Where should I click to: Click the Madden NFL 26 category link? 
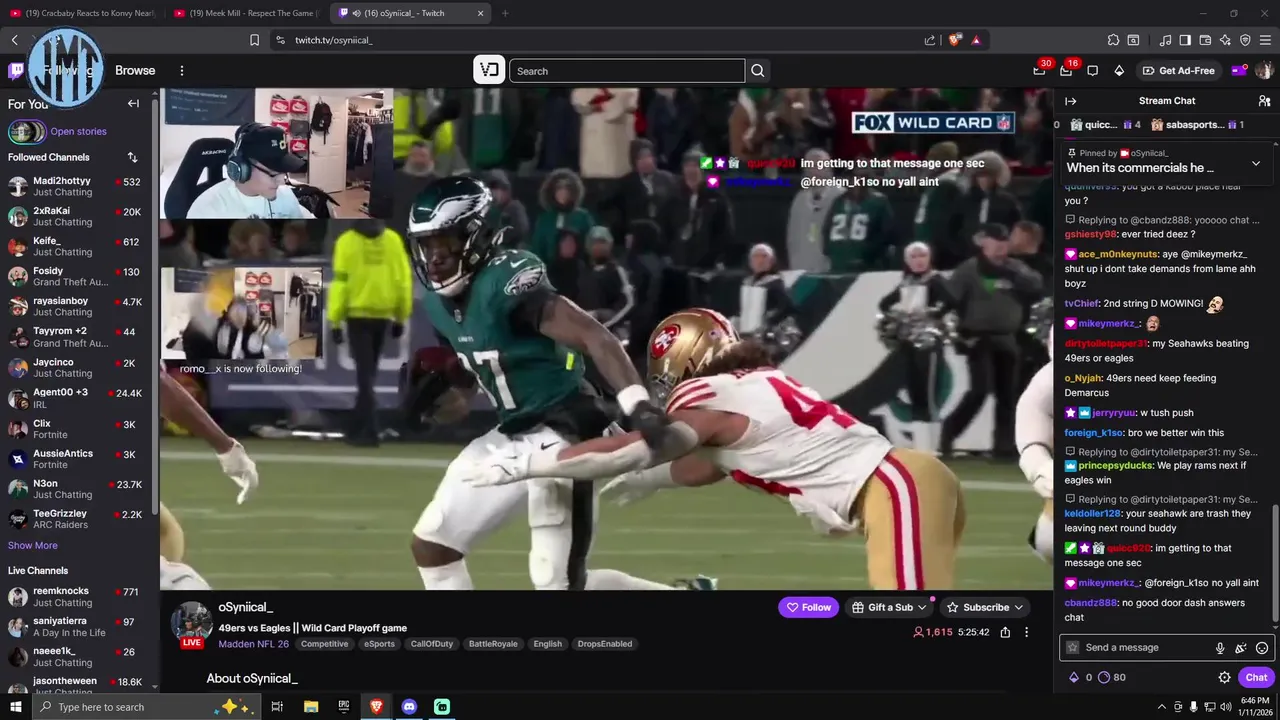[x=253, y=644]
